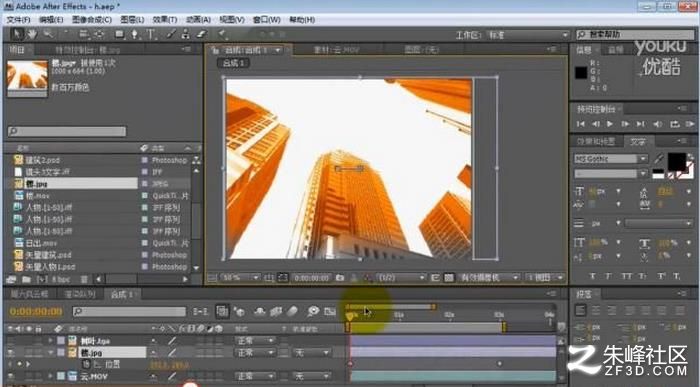Switch to the 素材: 云.MOV viewer tab

tap(337, 50)
